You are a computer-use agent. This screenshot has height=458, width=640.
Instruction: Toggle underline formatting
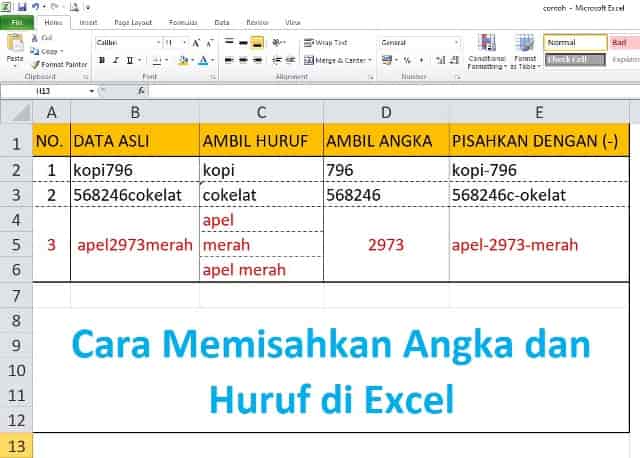click(130, 60)
